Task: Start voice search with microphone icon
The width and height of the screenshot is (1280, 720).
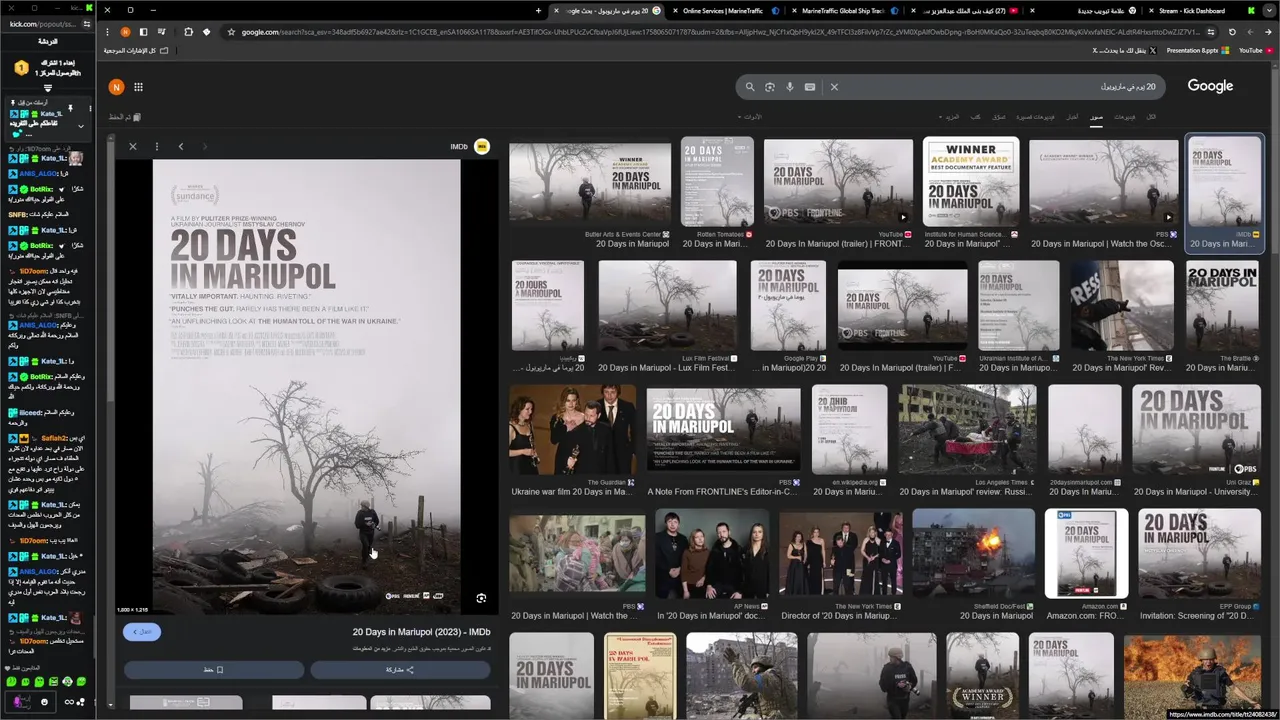Action: (790, 87)
